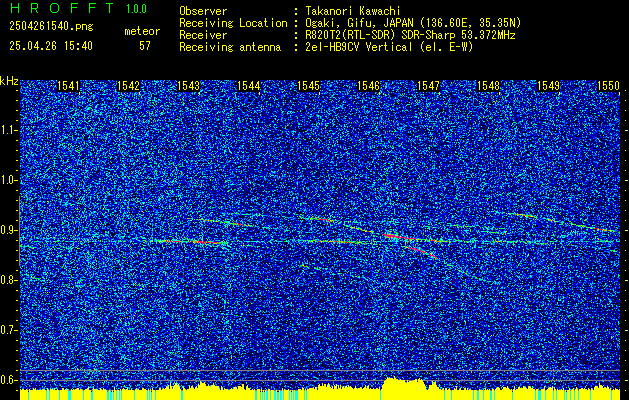Click the 1.1 kHz axis label
This screenshot has height=400, width=629.
(8, 130)
